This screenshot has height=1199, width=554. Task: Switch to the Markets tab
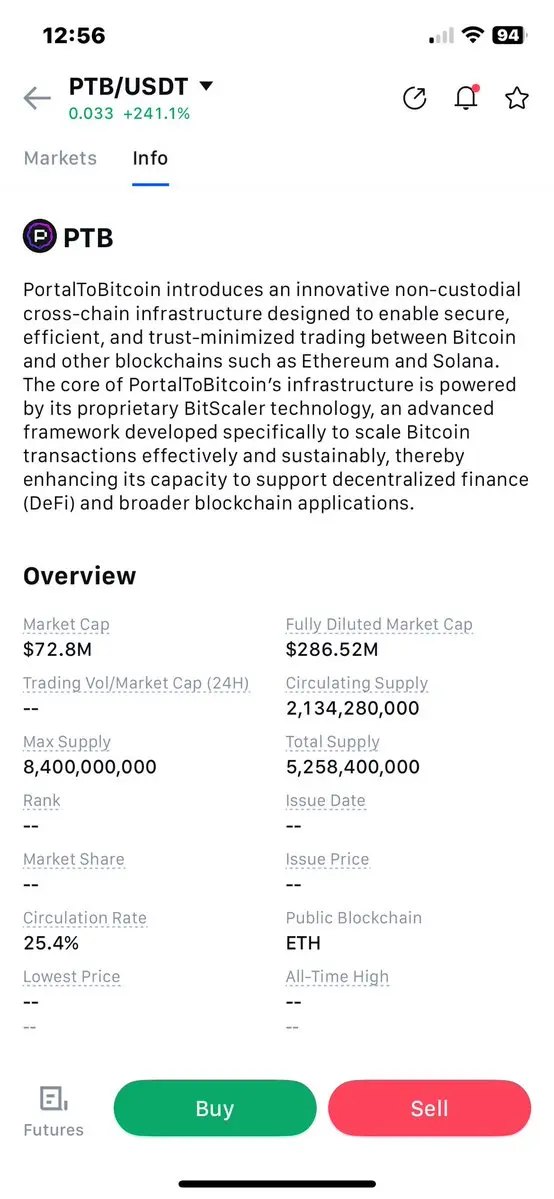pos(60,158)
